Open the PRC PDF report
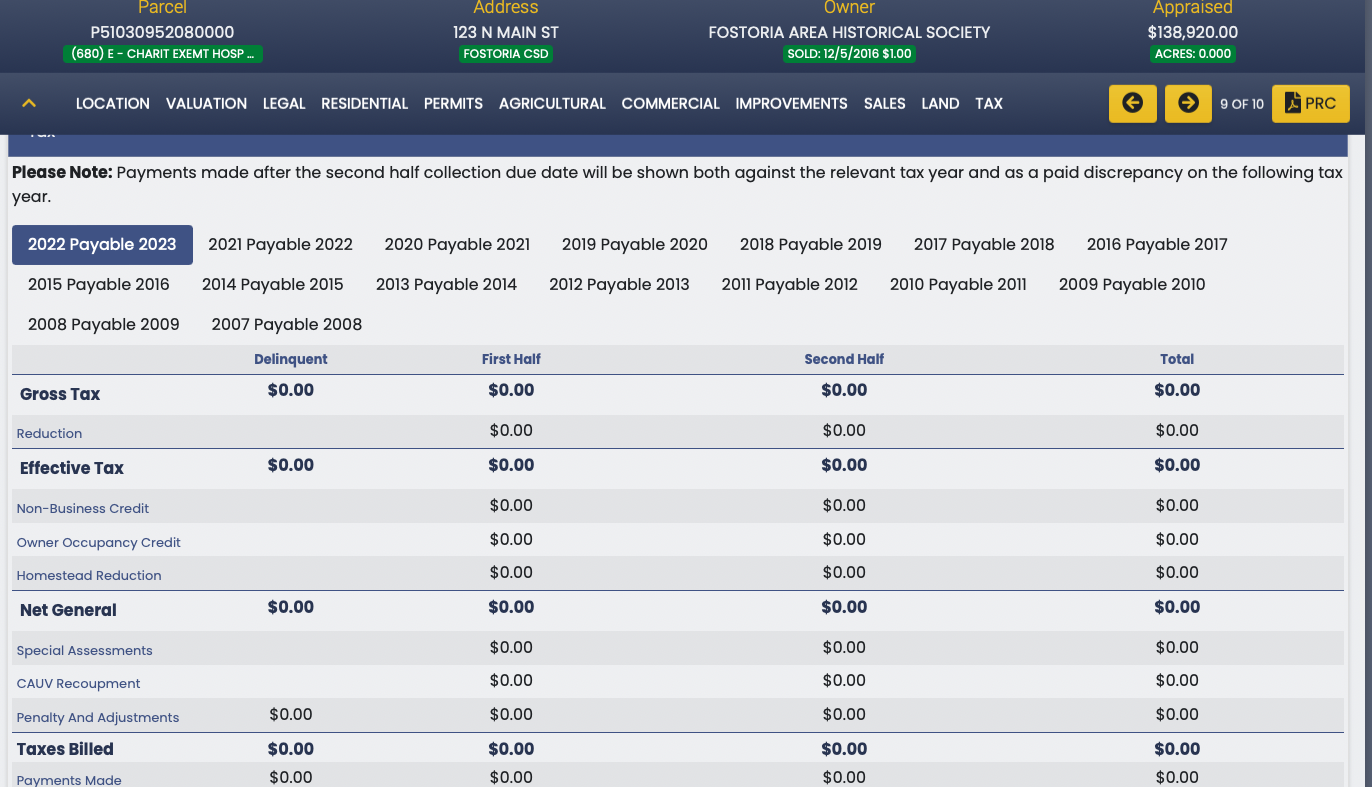Viewport: 1372px width, 787px height. [1310, 104]
